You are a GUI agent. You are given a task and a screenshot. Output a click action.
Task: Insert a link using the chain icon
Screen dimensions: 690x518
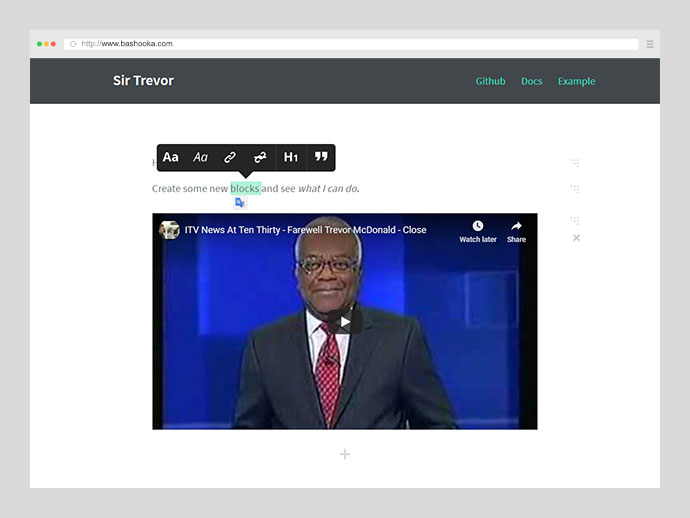[x=230, y=157]
